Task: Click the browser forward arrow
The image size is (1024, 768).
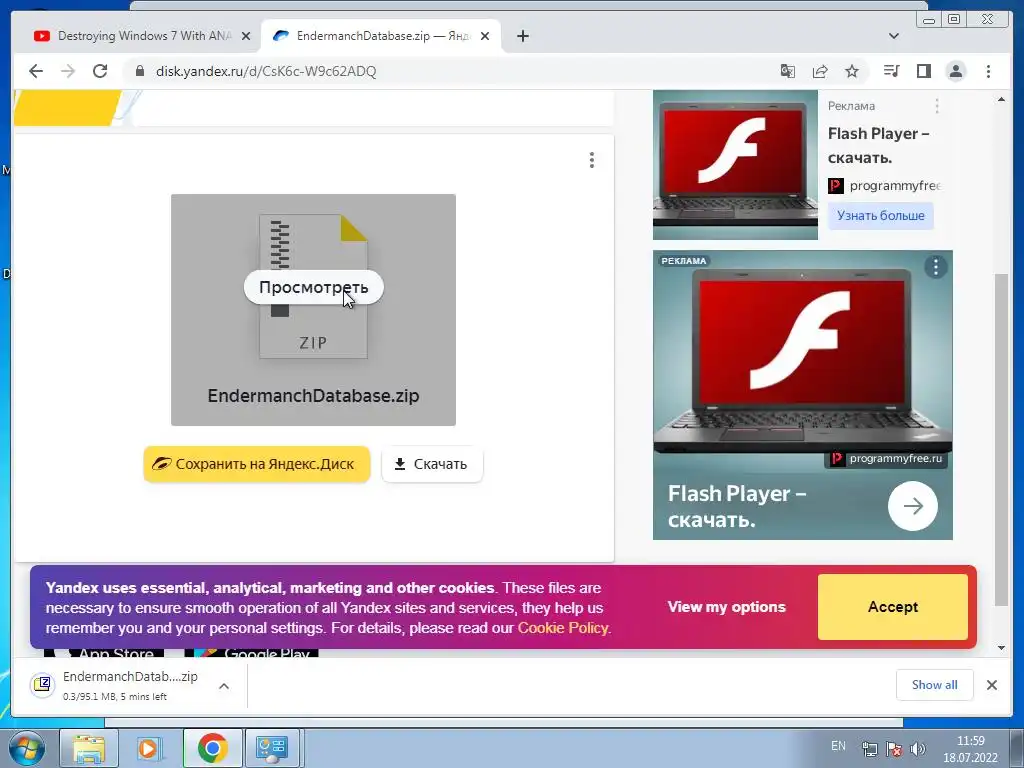Action: click(68, 71)
